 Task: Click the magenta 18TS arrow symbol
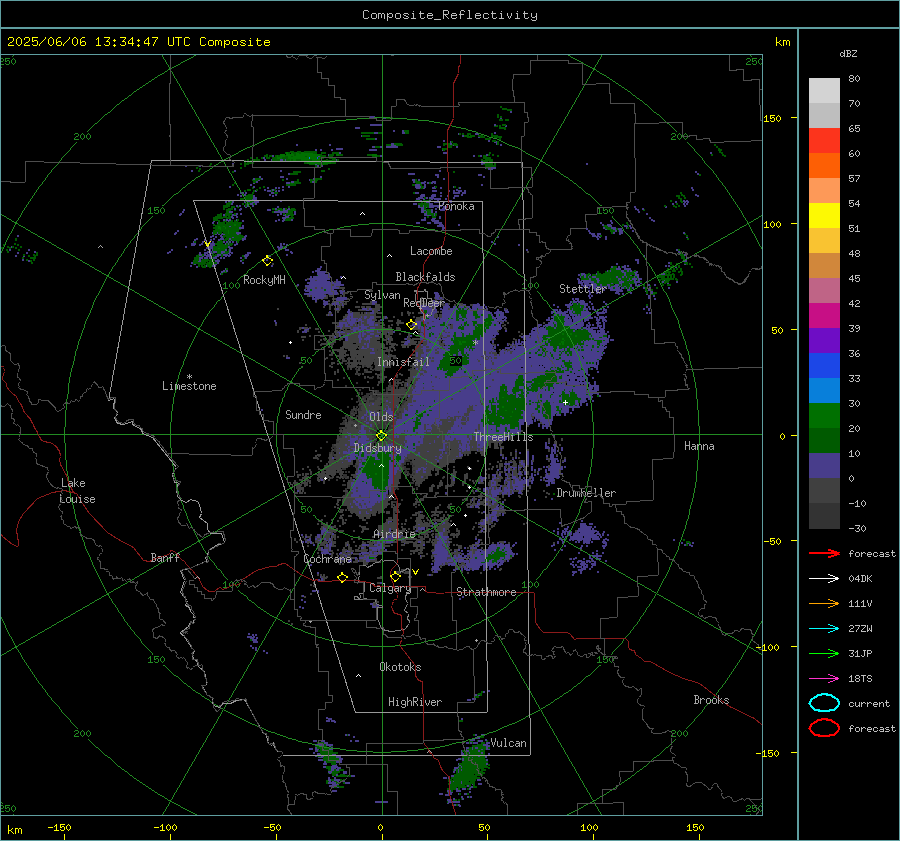click(824, 679)
